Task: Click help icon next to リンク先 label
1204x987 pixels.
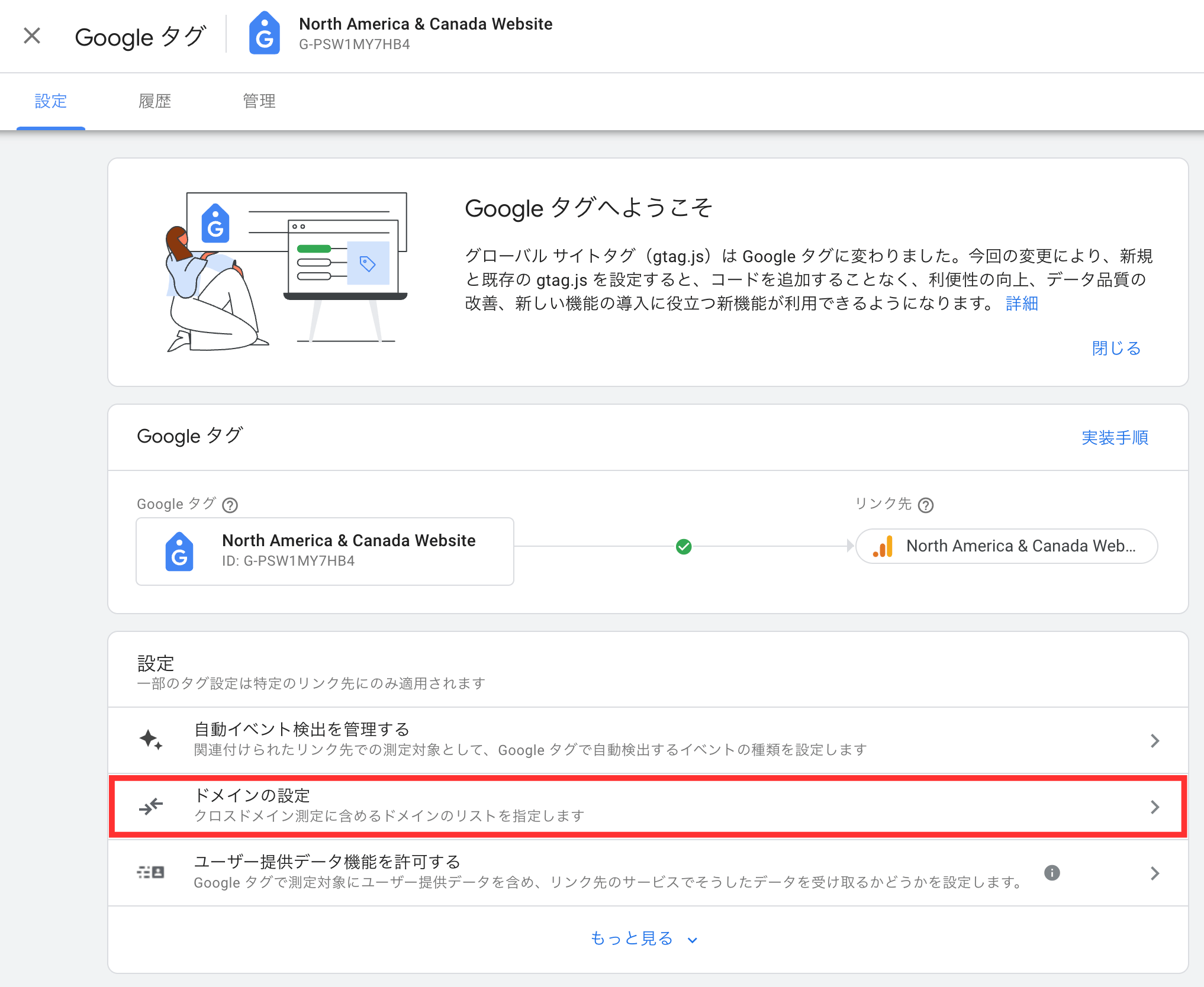Action: coord(926,505)
